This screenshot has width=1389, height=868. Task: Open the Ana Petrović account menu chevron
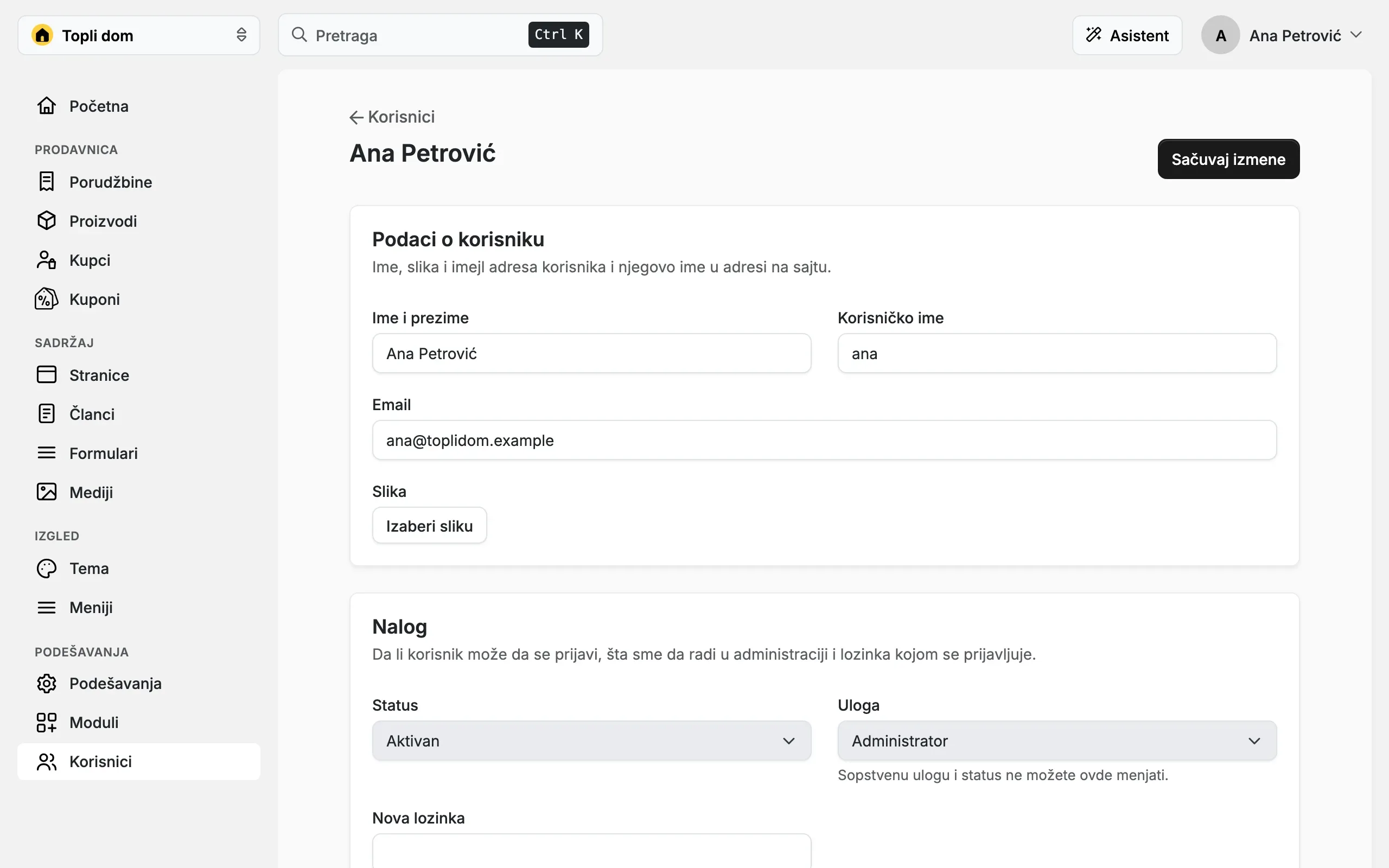[x=1356, y=35]
